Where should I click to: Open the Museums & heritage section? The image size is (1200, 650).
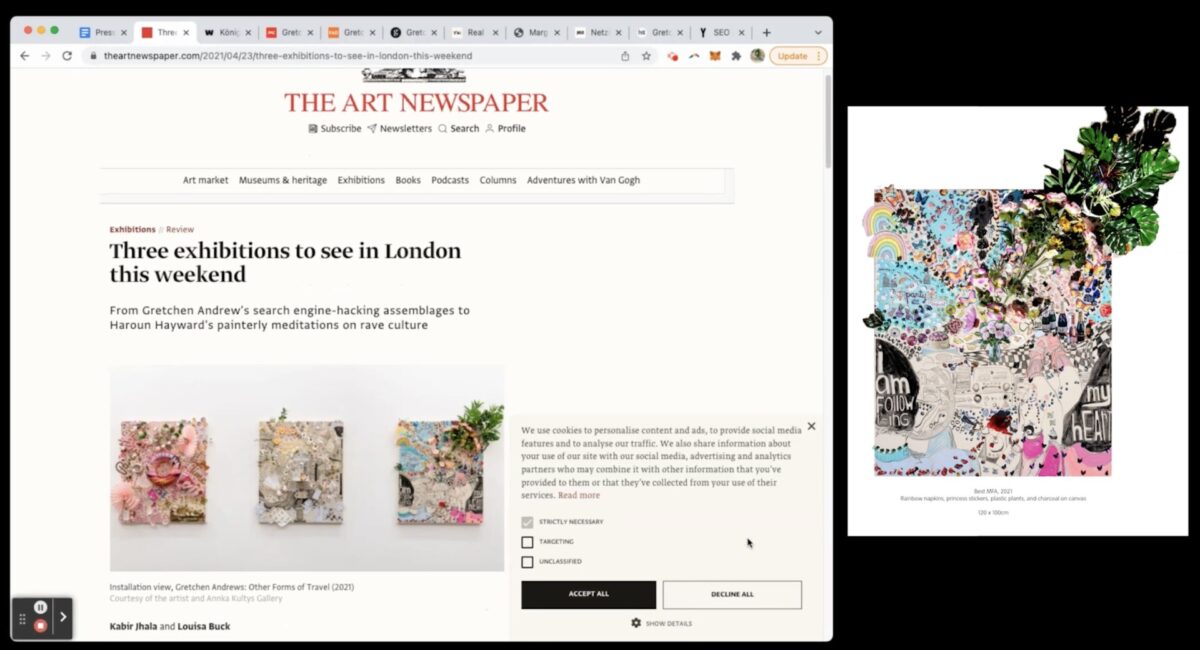pyautogui.click(x=283, y=180)
